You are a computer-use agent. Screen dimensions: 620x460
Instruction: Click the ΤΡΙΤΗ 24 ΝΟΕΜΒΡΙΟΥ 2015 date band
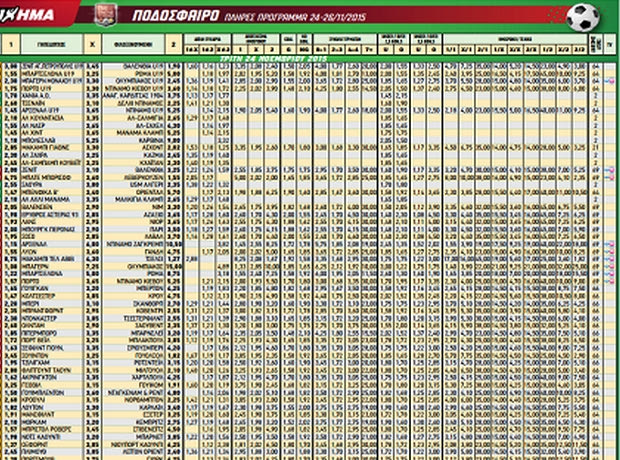(x=273, y=59)
